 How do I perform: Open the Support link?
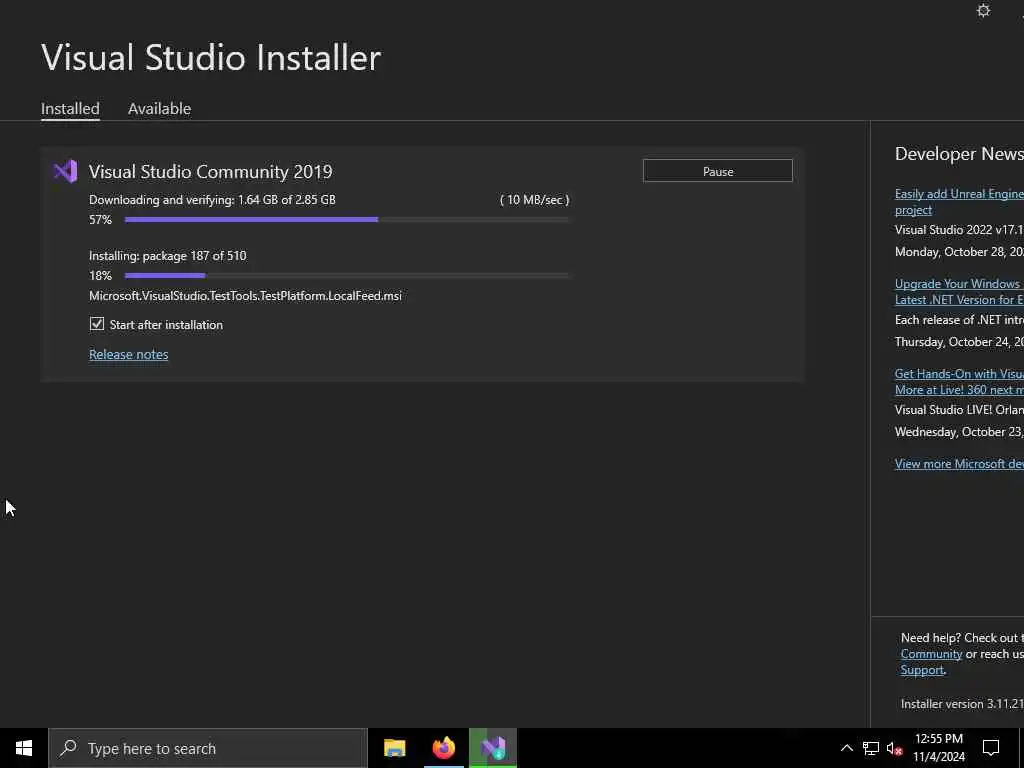click(x=922, y=670)
